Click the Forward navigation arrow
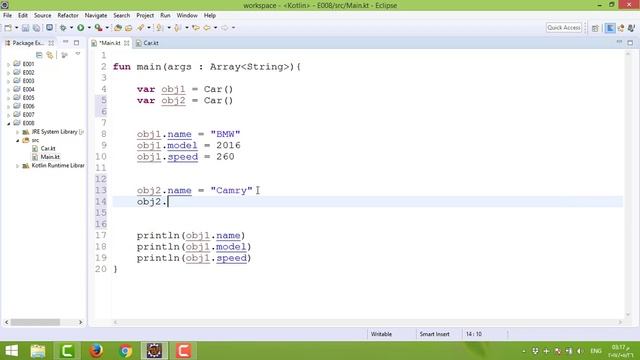 [x=225, y=28]
